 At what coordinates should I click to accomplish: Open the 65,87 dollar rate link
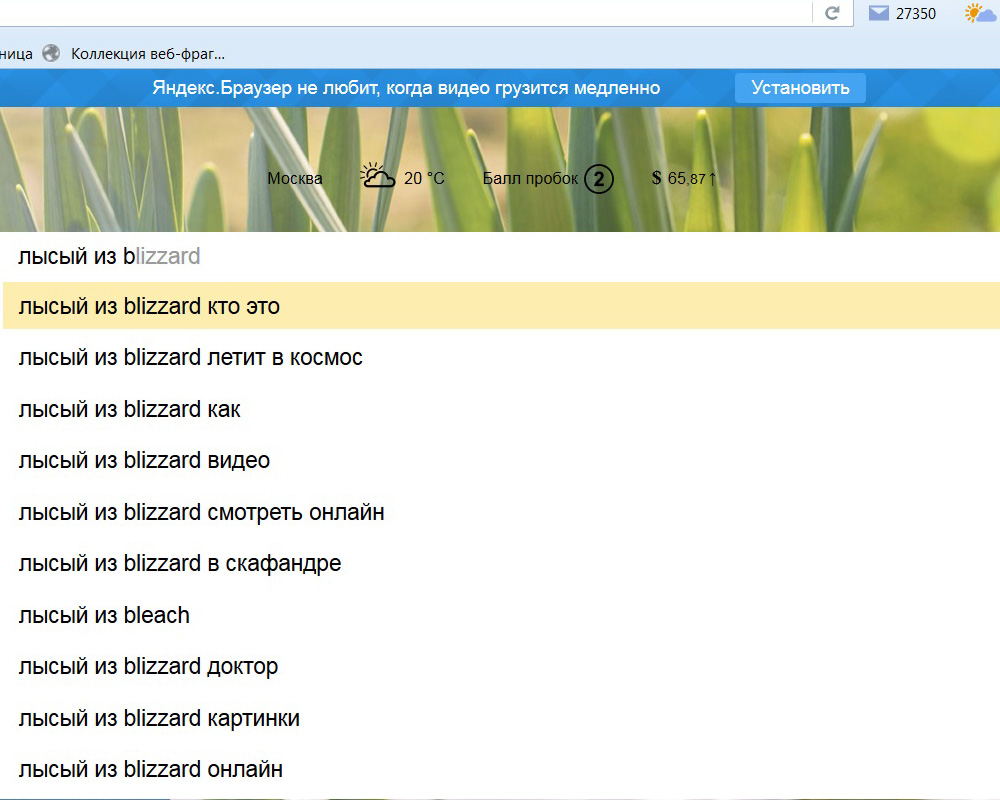pos(691,179)
